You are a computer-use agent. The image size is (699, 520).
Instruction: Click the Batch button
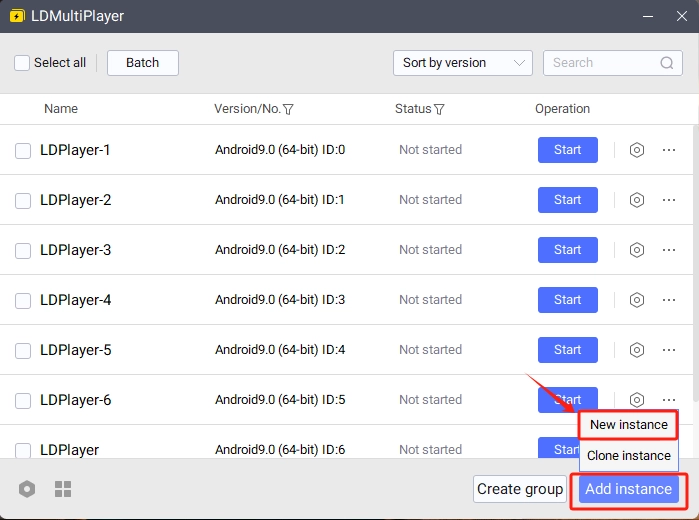pos(143,63)
